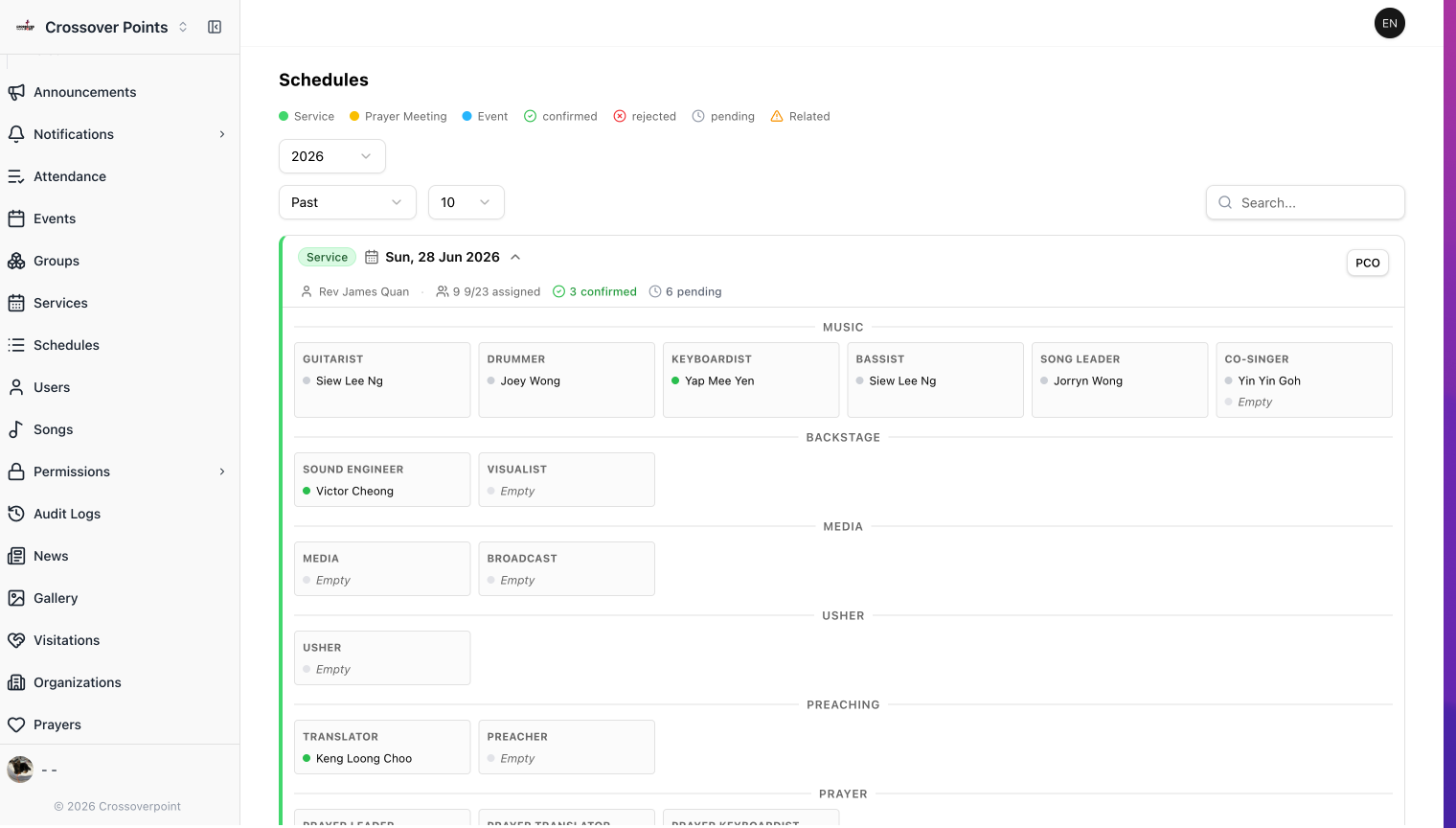
Task: Click the green Service legend dot
Action: click(x=284, y=116)
